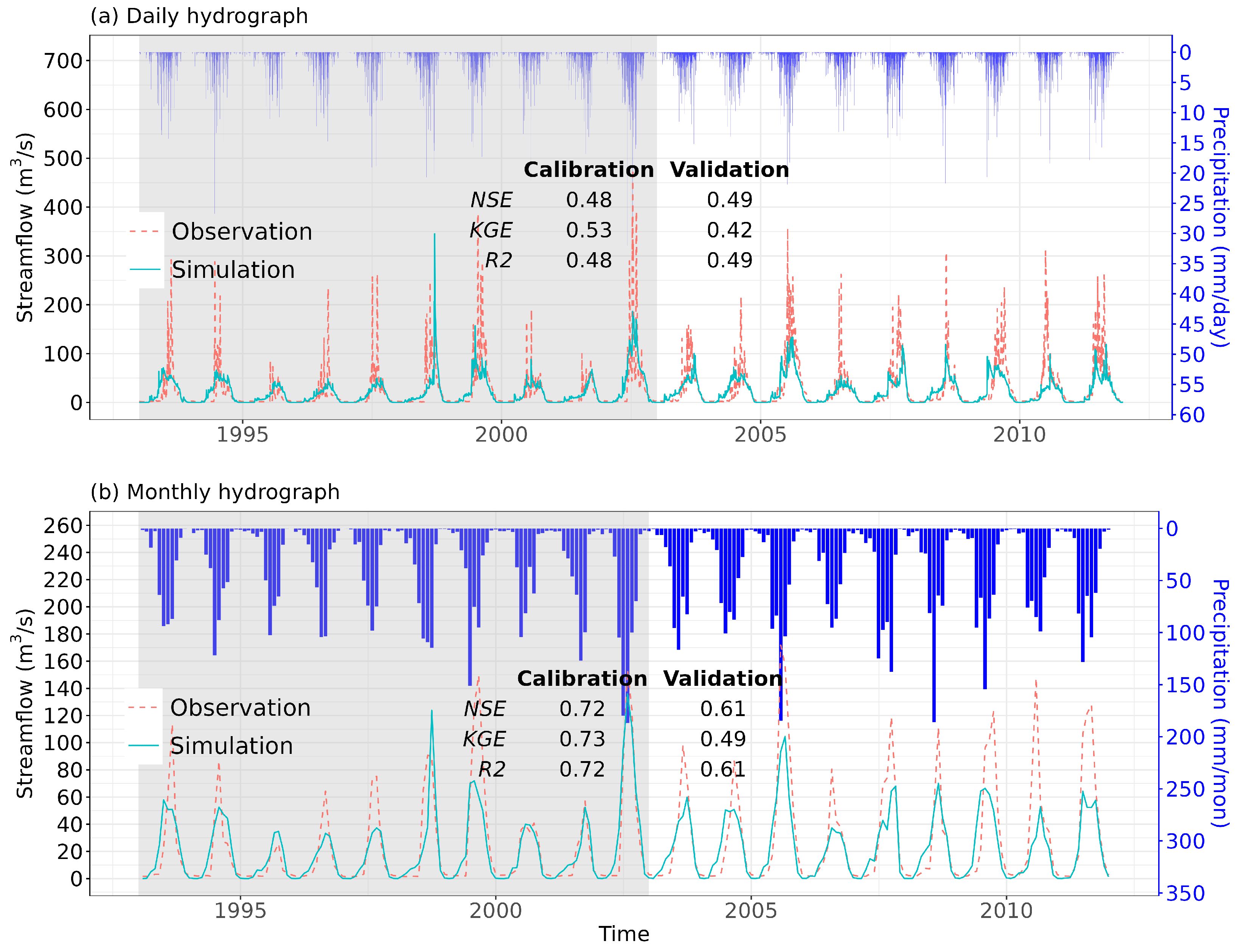Screen dimensions: 1238x952
Task: Click the Validation header in monthly plot
Action: [x=723, y=678]
